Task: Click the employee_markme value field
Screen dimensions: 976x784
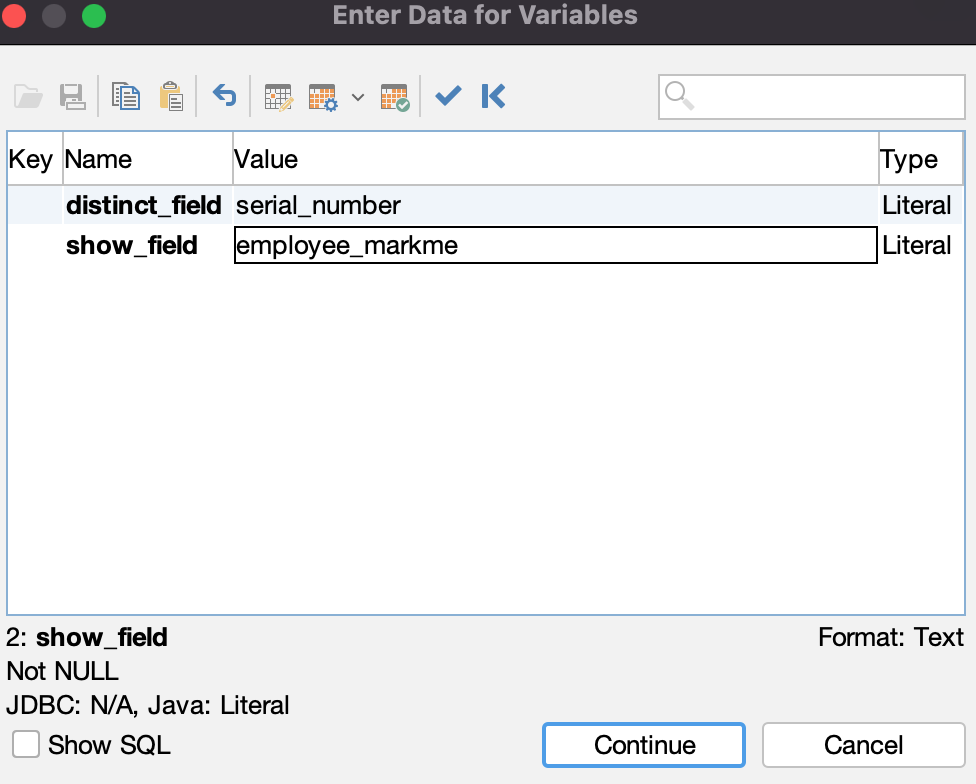Action: 555,245
